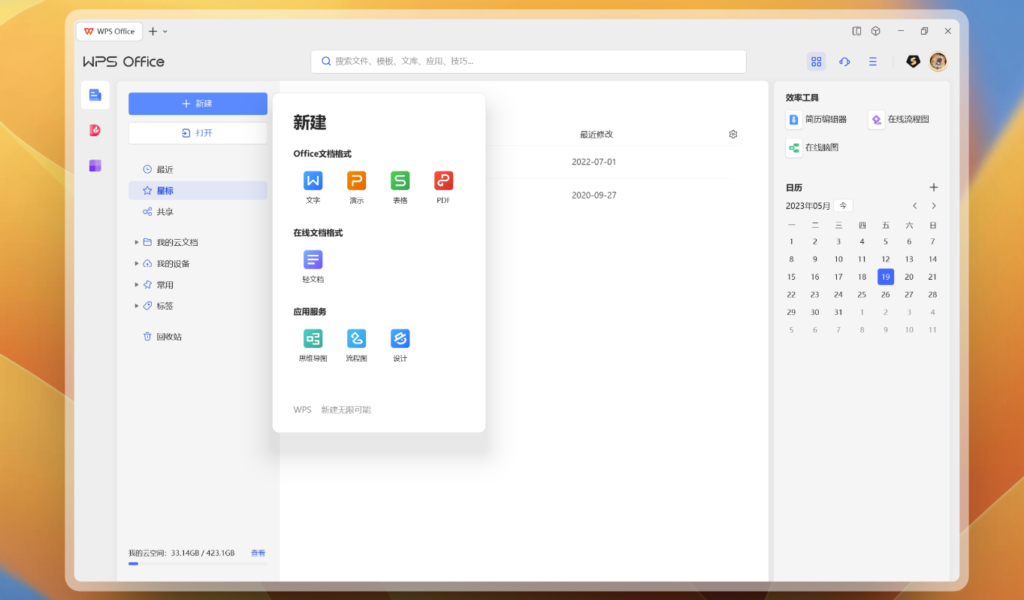Create a new 轻文档 online document

pos(313,261)
